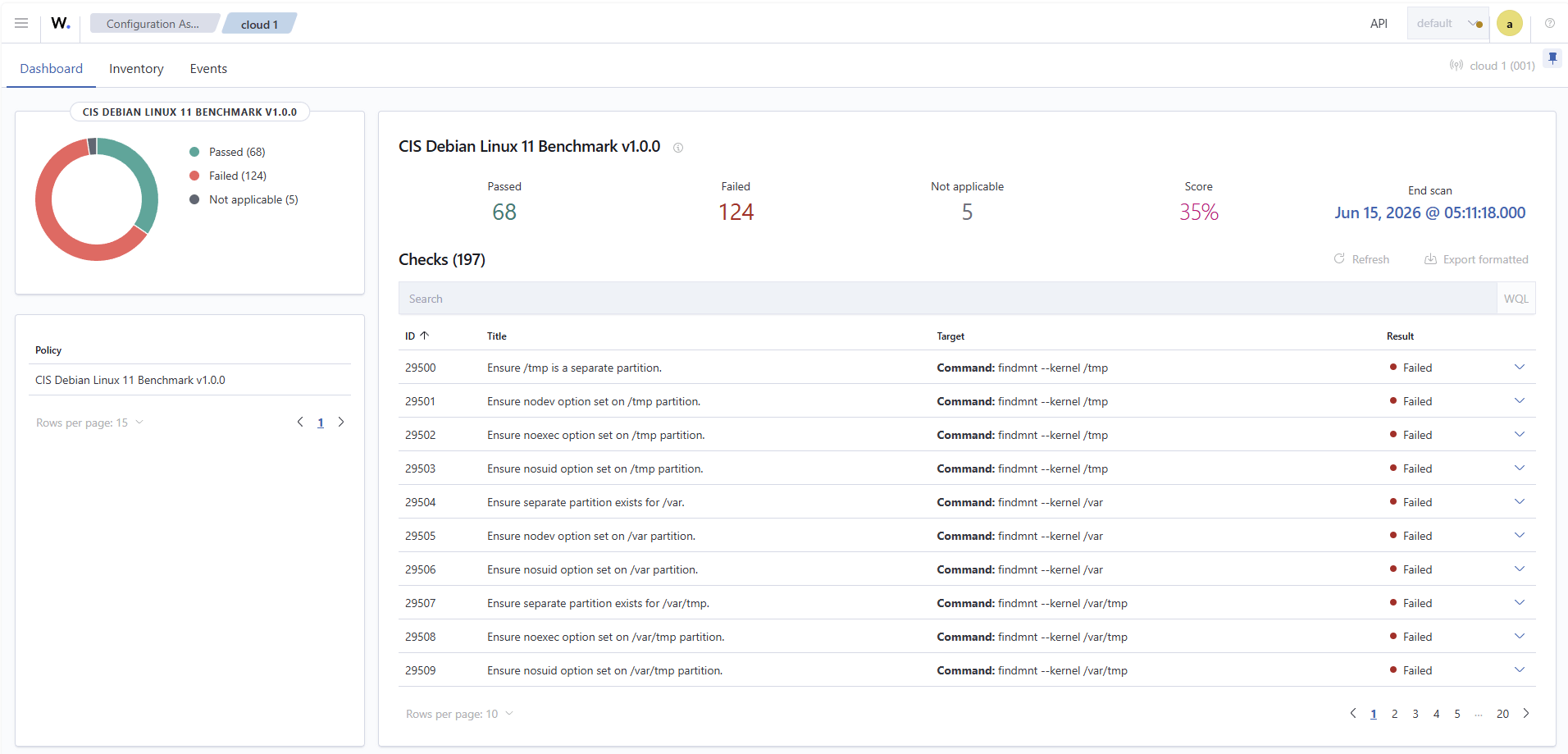This screenshot has width=1568, height=754.
Task: Click Export formatted button
Action: click(x=1476, y=259)
